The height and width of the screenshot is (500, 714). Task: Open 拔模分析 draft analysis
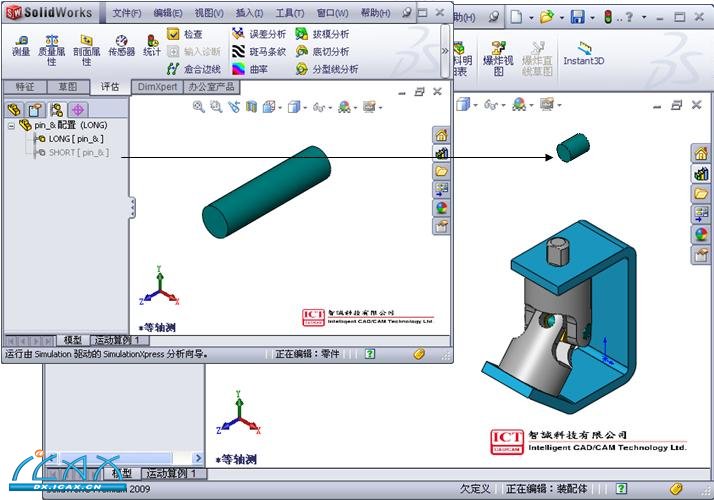coord(322,34)
